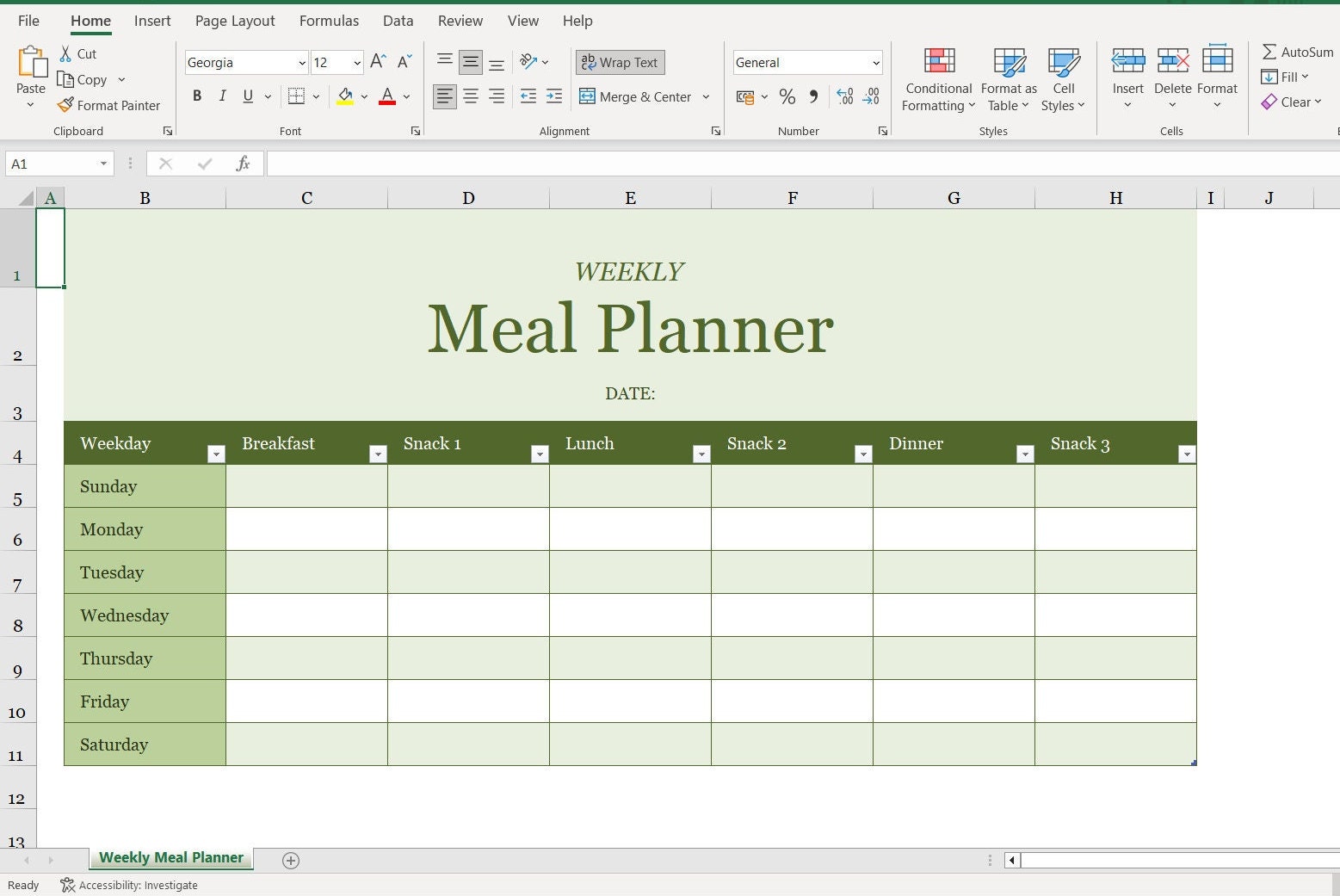Image resolution: width=1340 pixels, height=896 pixels.
Task: Click the Increase Decimal icon
Action: (844, 96)
